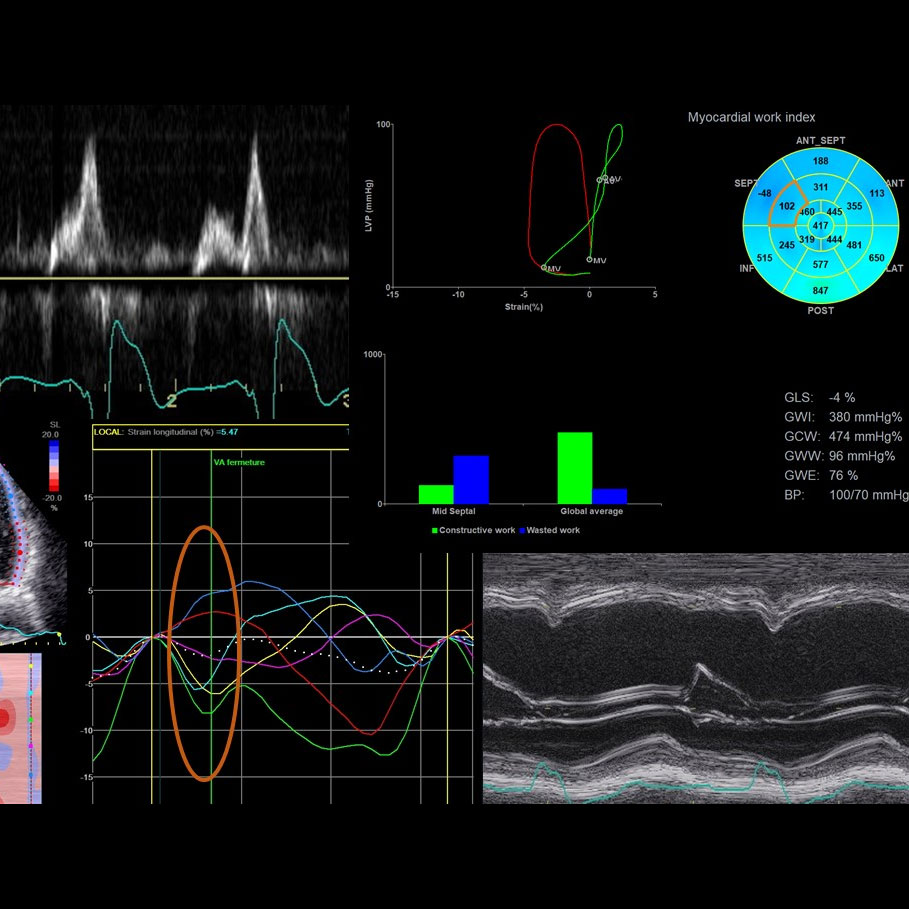
Task: Click the blue Wasted work legend swatch
Action: coord(521,530)
